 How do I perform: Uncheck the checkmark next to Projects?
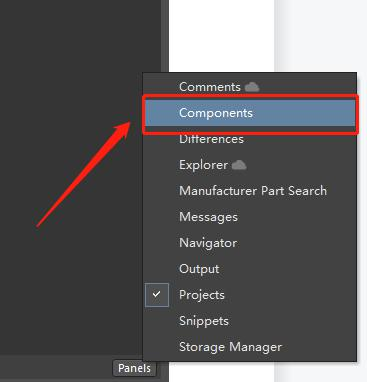[157, 295]
